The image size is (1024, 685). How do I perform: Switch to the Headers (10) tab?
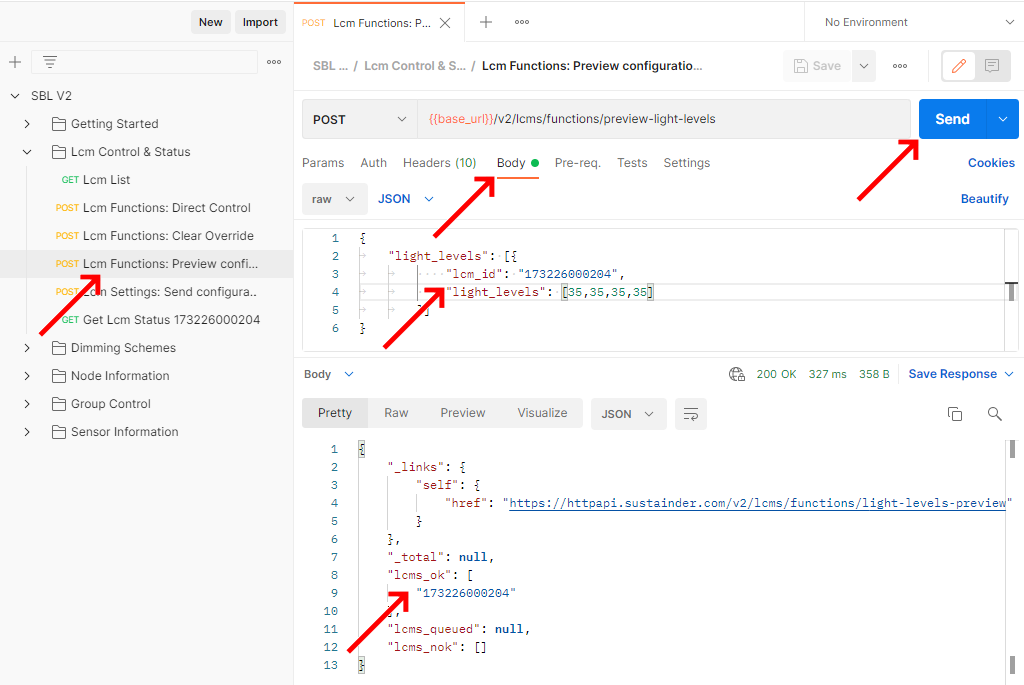(x=439, y=162)
